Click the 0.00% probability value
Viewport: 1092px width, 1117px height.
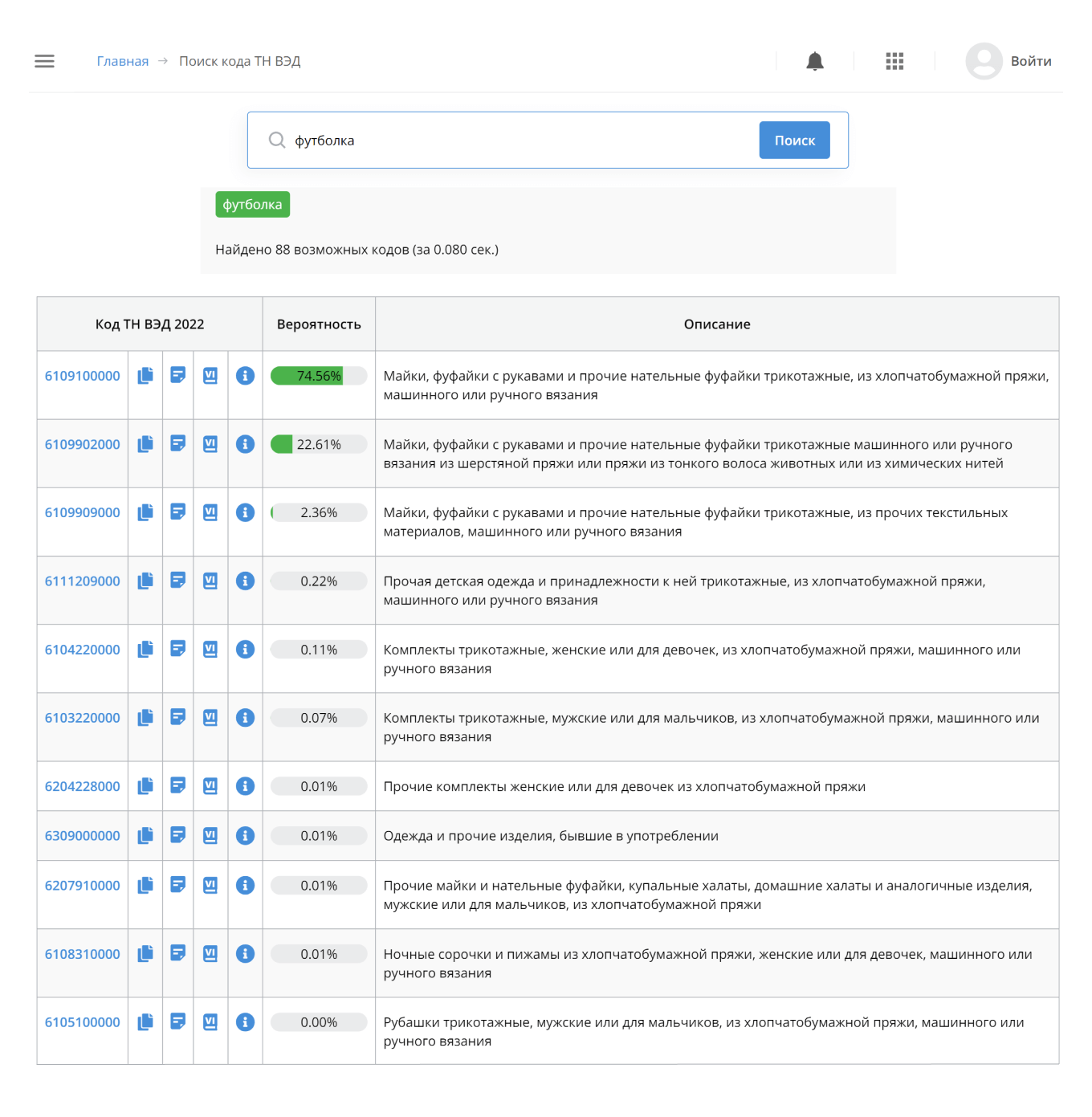(x=319, y=1022)
